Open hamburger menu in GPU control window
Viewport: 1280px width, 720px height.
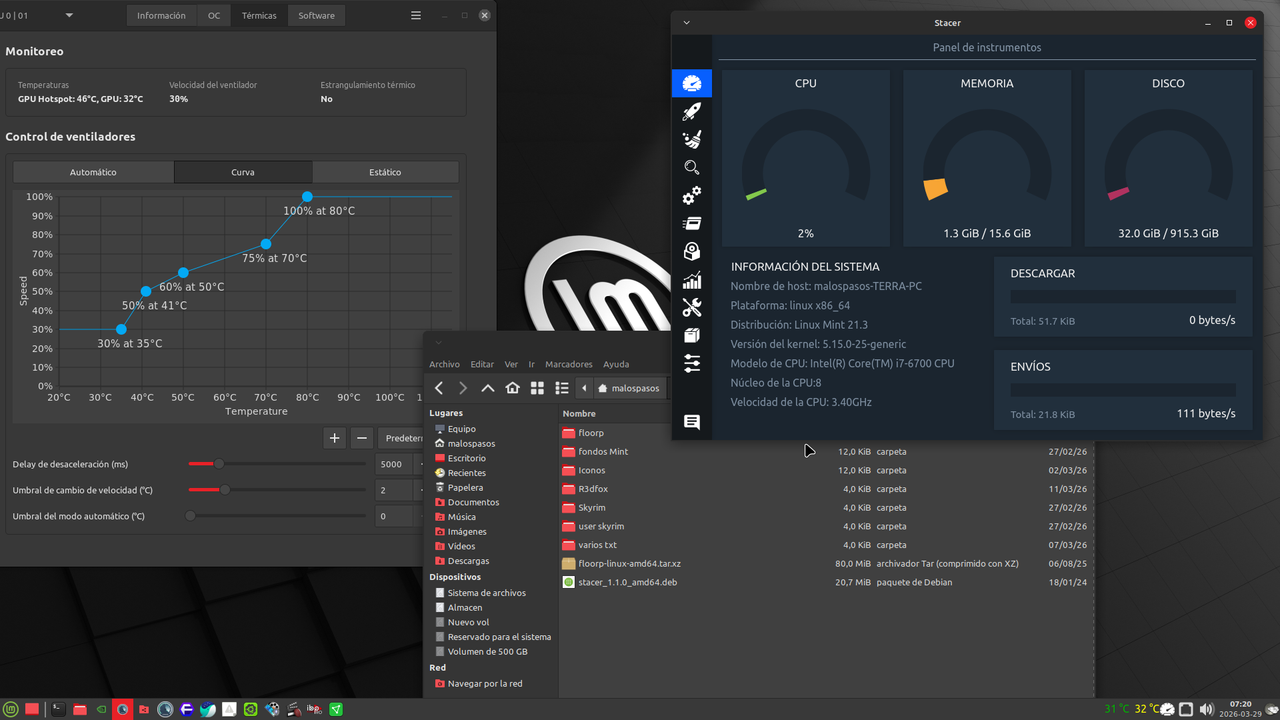click(x=416, y=15)
